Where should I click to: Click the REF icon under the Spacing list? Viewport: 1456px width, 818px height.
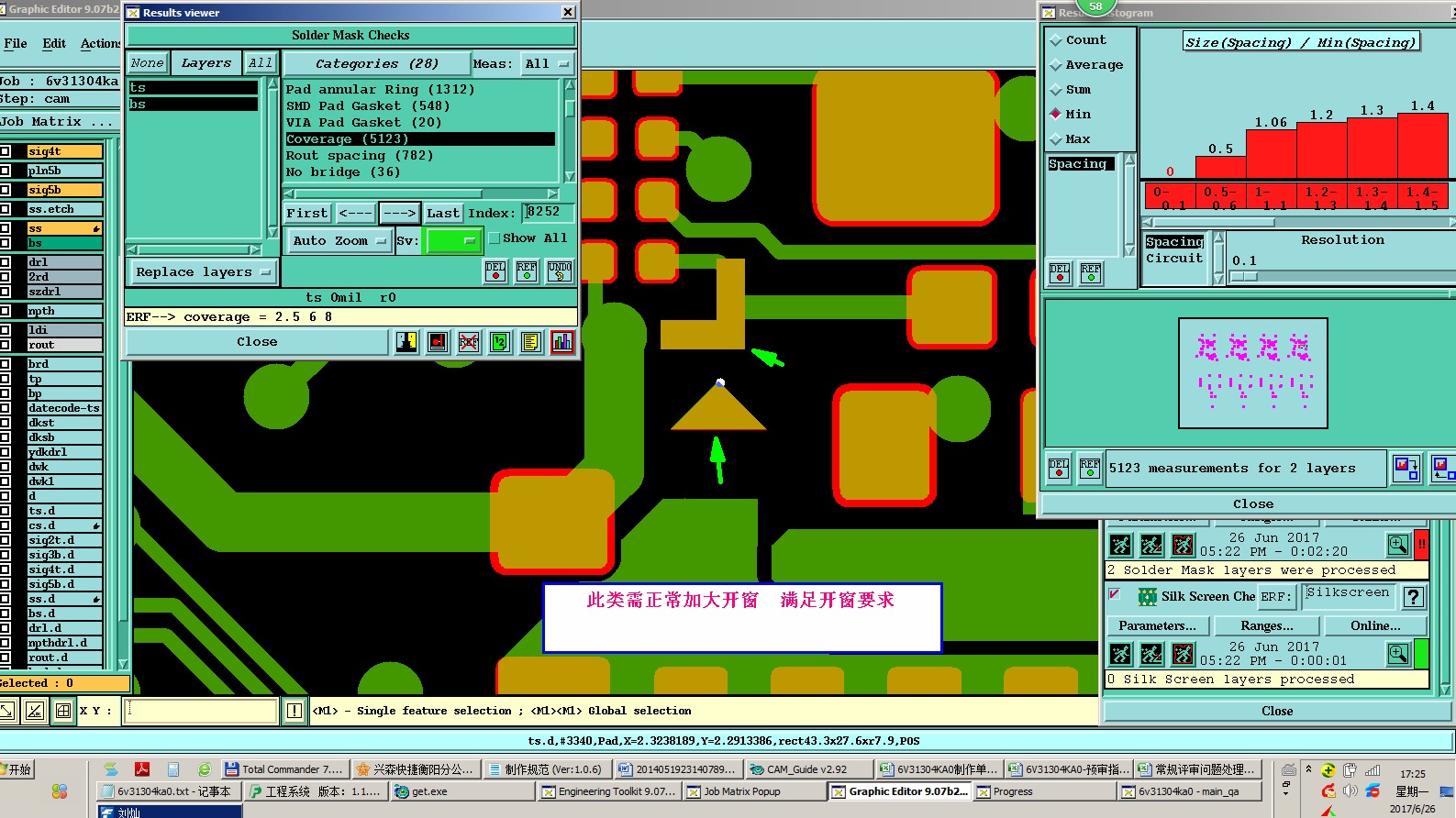[x=1091, y=272]
